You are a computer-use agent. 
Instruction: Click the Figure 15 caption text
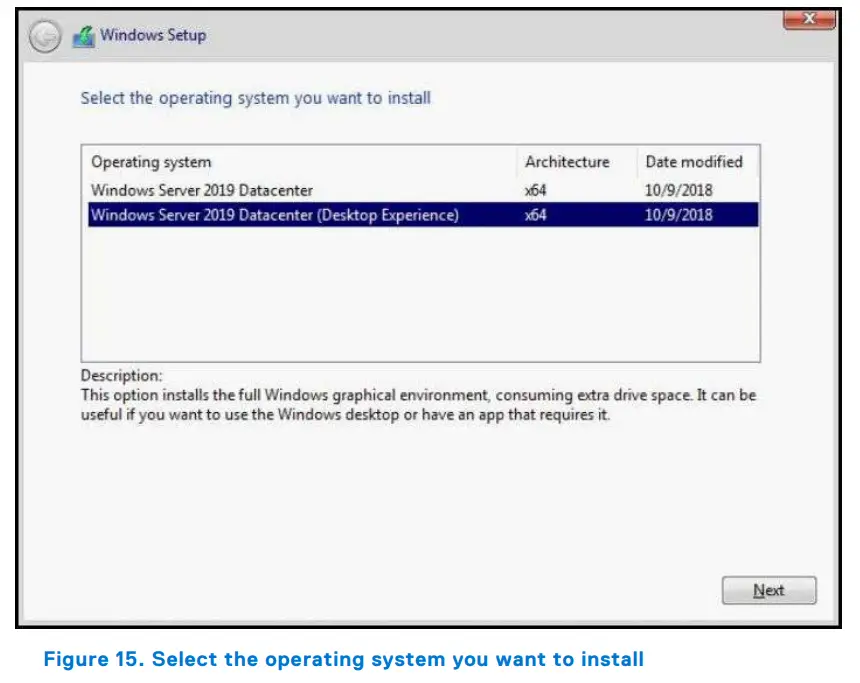click(x=343, y=659)
